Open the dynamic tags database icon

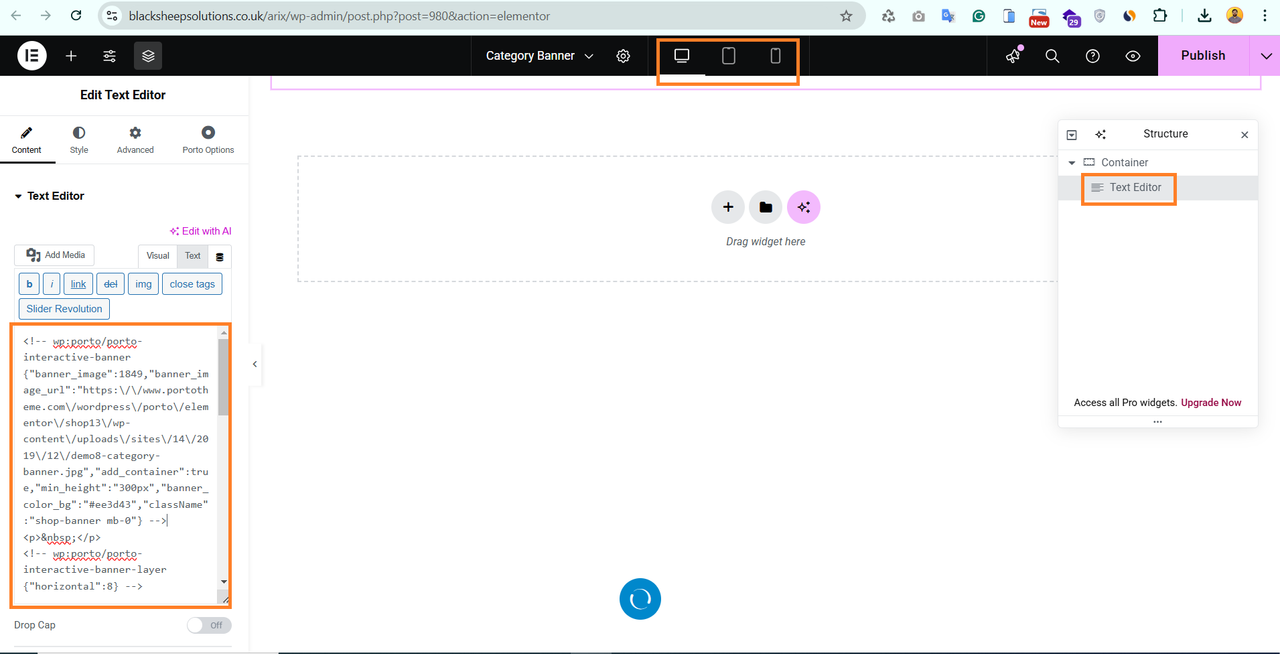coord(220,257)
